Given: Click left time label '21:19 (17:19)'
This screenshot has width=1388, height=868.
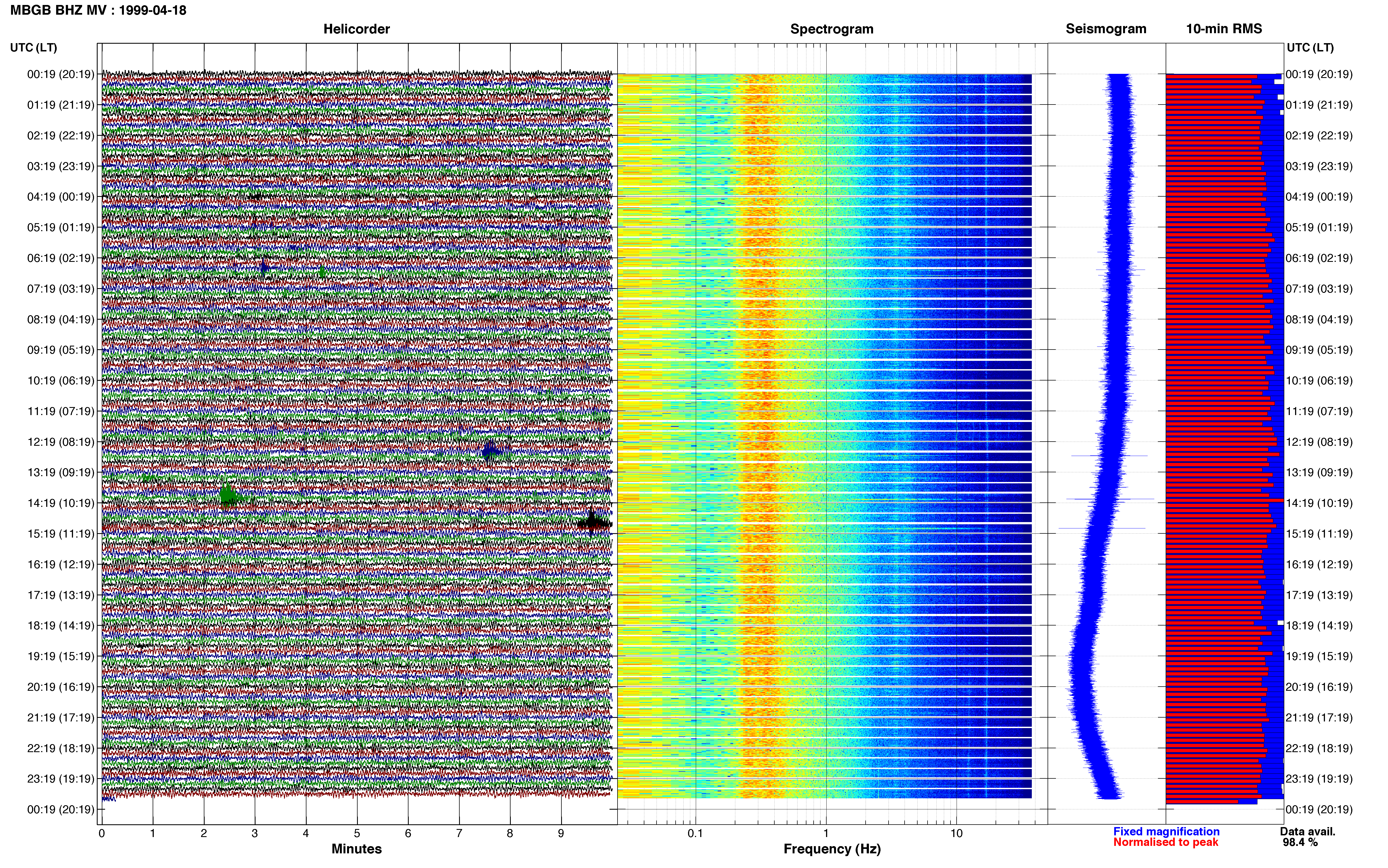Looking at the screenshot, I should (x=61, y=717).
